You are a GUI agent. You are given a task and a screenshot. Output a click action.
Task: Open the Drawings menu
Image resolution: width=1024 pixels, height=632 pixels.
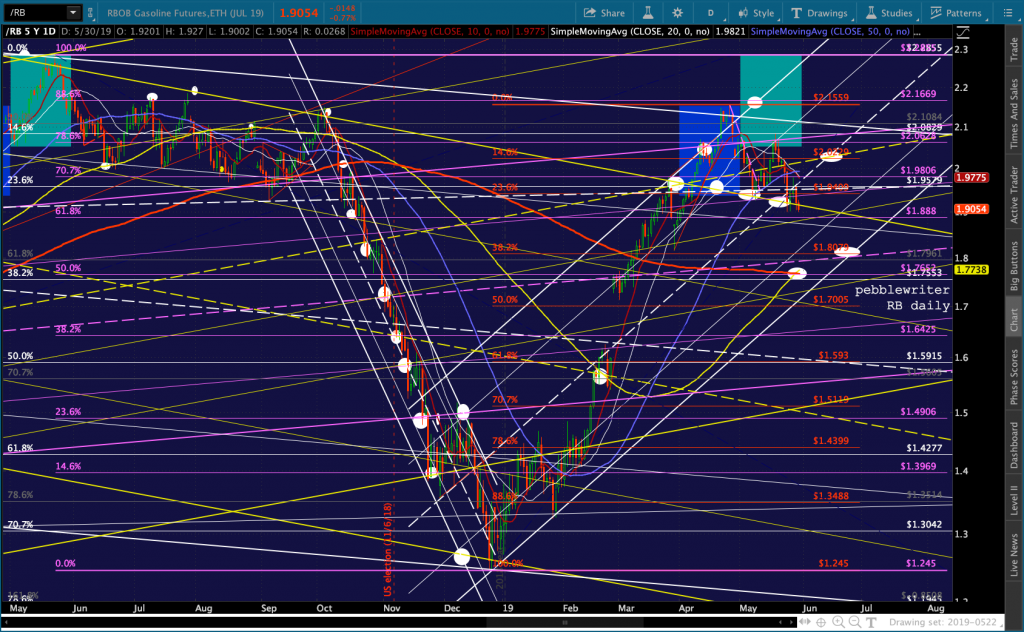[x=820, y=12]
